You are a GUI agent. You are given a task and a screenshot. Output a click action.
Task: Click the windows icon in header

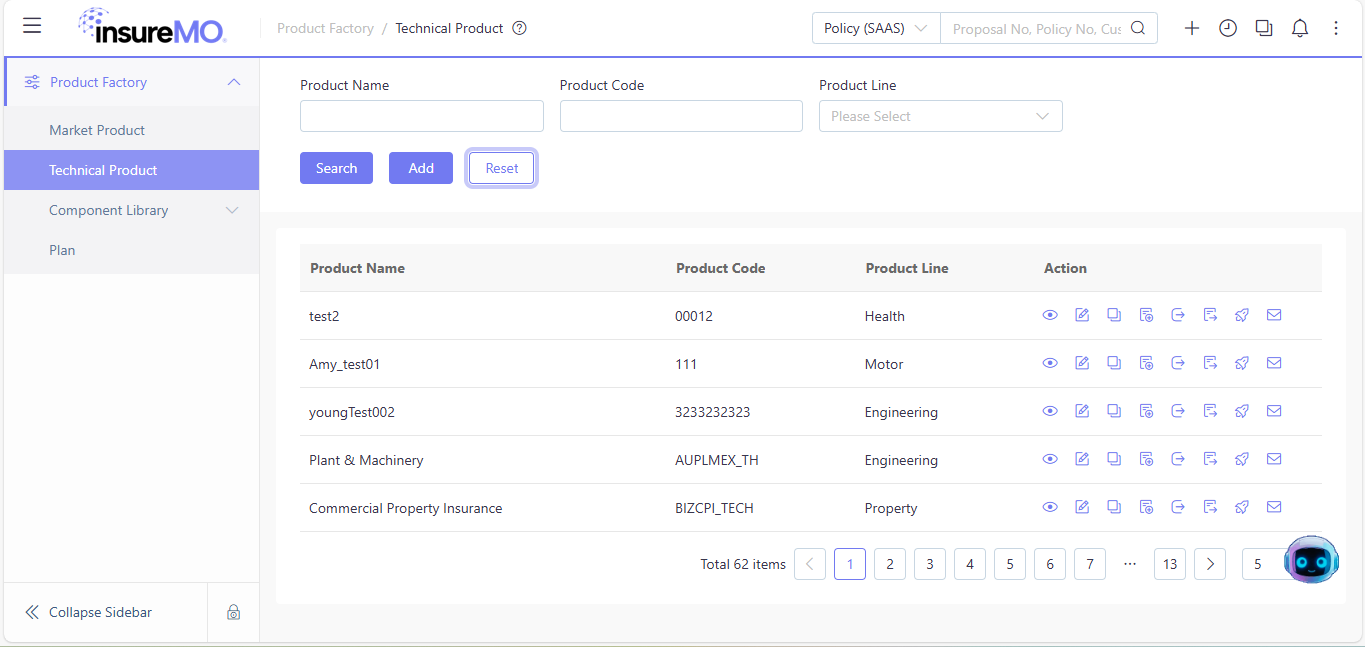coord(1264,28)
